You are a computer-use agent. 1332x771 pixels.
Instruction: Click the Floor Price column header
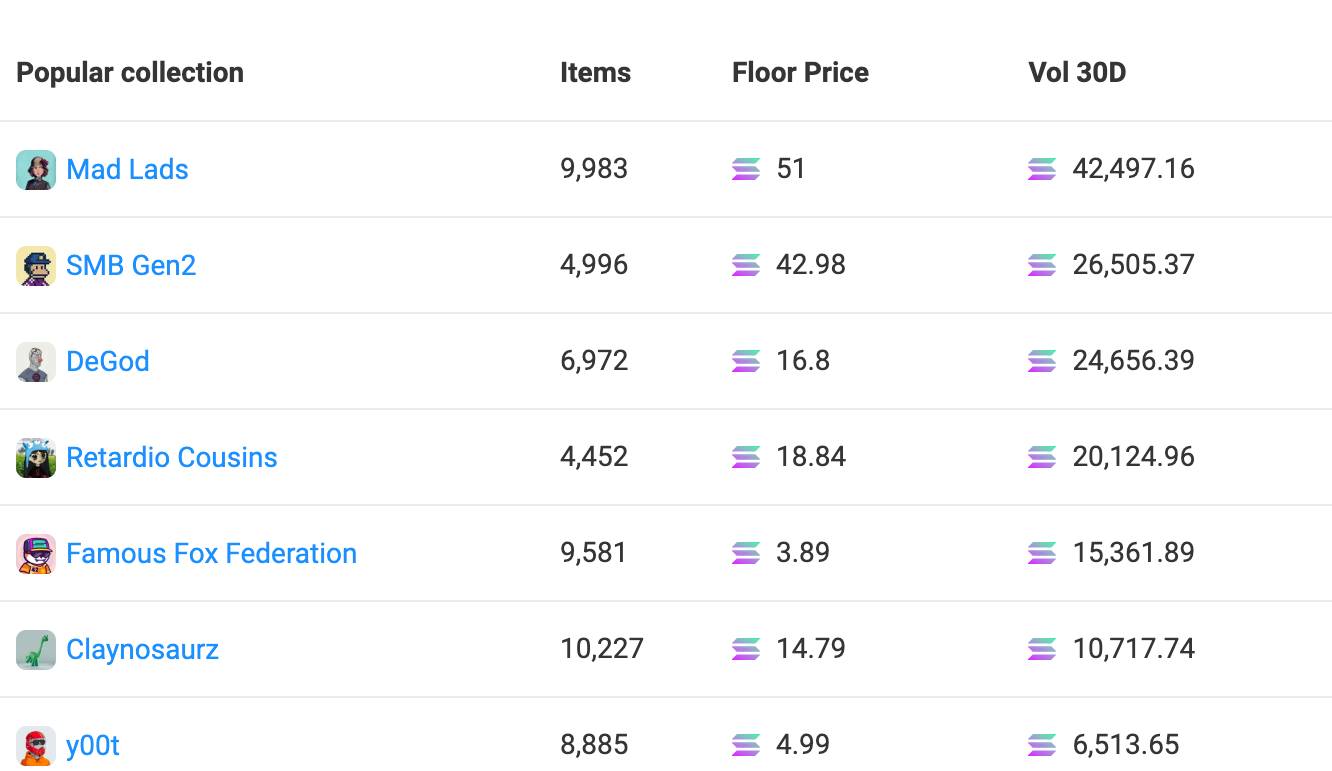(x=800, y=73)
